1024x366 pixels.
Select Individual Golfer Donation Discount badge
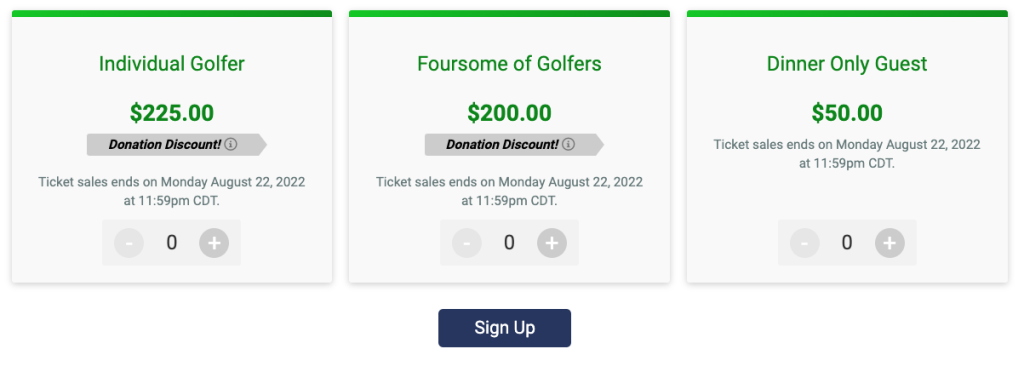coord(176,144)
